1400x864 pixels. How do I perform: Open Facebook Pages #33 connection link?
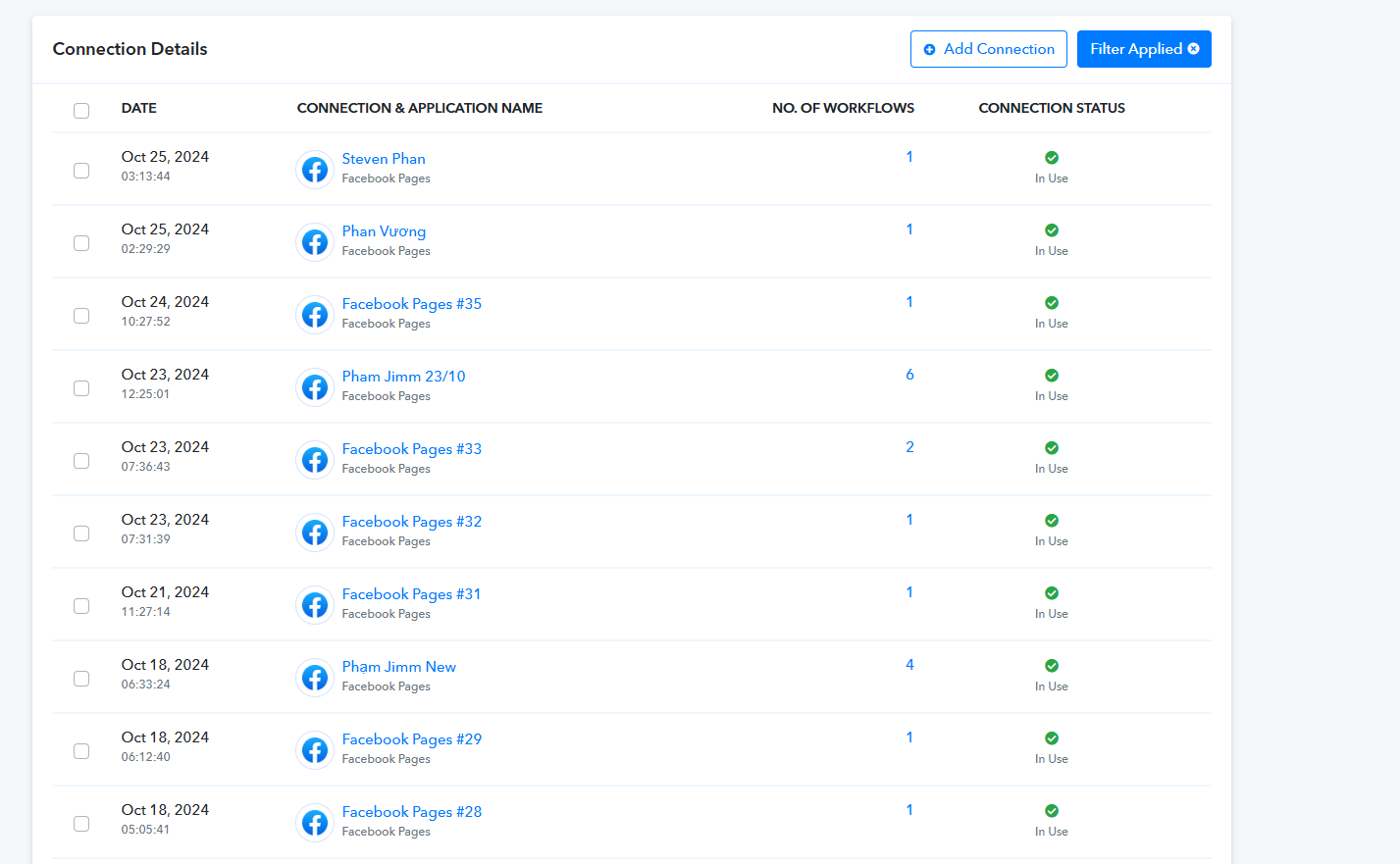click(412, 449)
